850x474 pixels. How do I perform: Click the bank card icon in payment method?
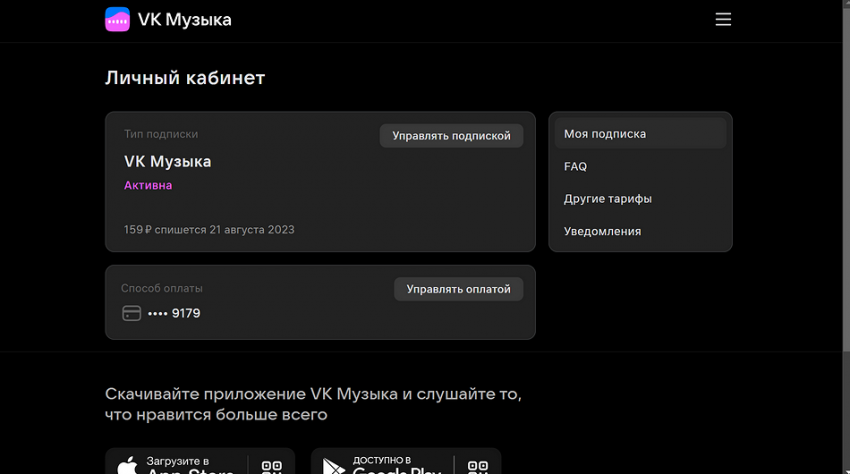point(131,313)
